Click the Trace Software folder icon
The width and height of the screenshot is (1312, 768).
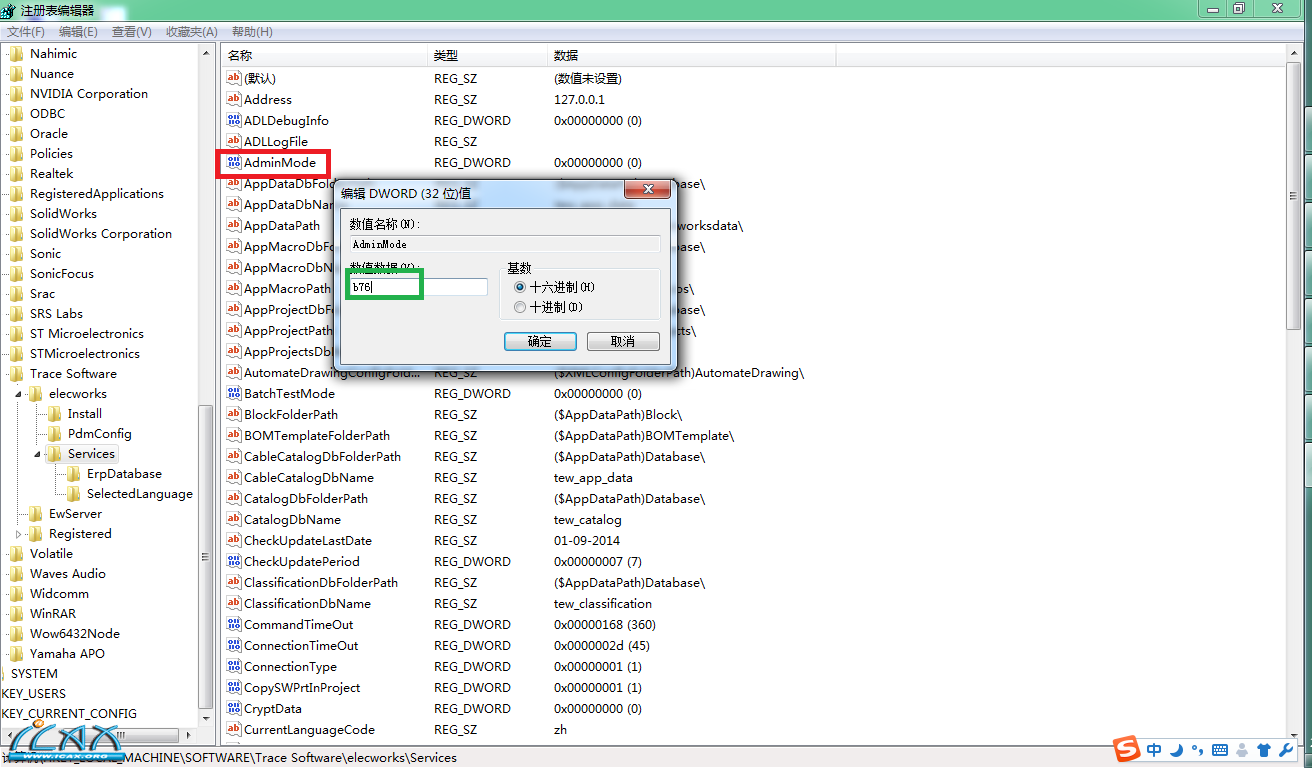pos(17,373)
